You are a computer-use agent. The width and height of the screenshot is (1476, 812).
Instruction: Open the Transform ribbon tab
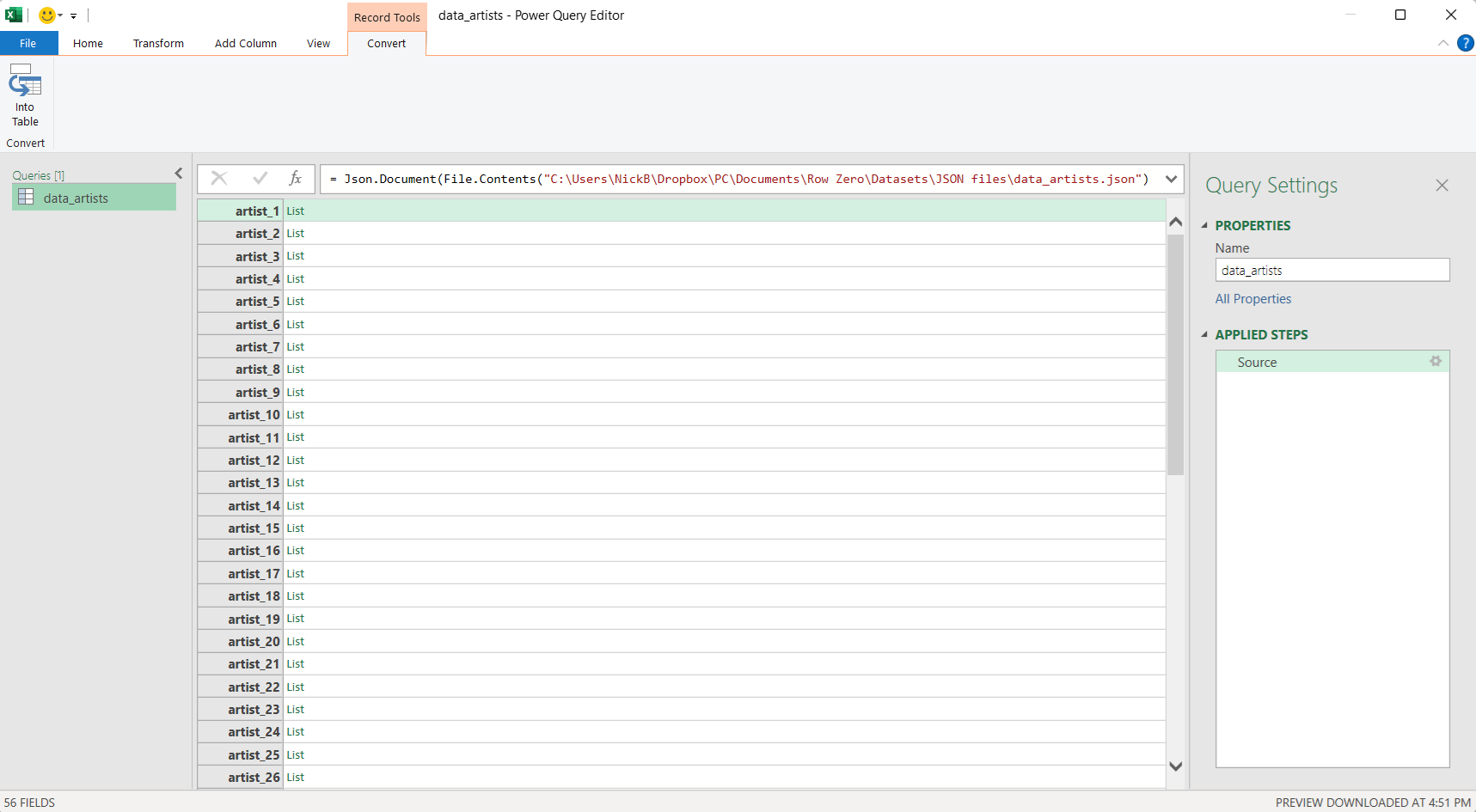click(x=158, y=43)
